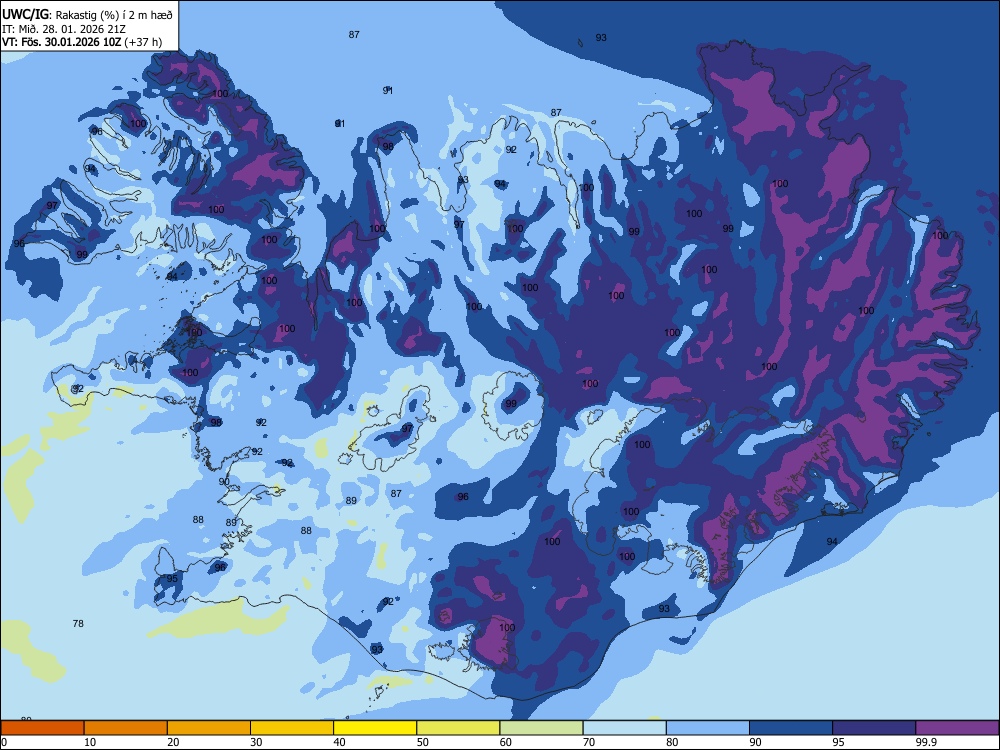
Task: Choose the light green 60–70 legend swatch
Action: [541, 728]
